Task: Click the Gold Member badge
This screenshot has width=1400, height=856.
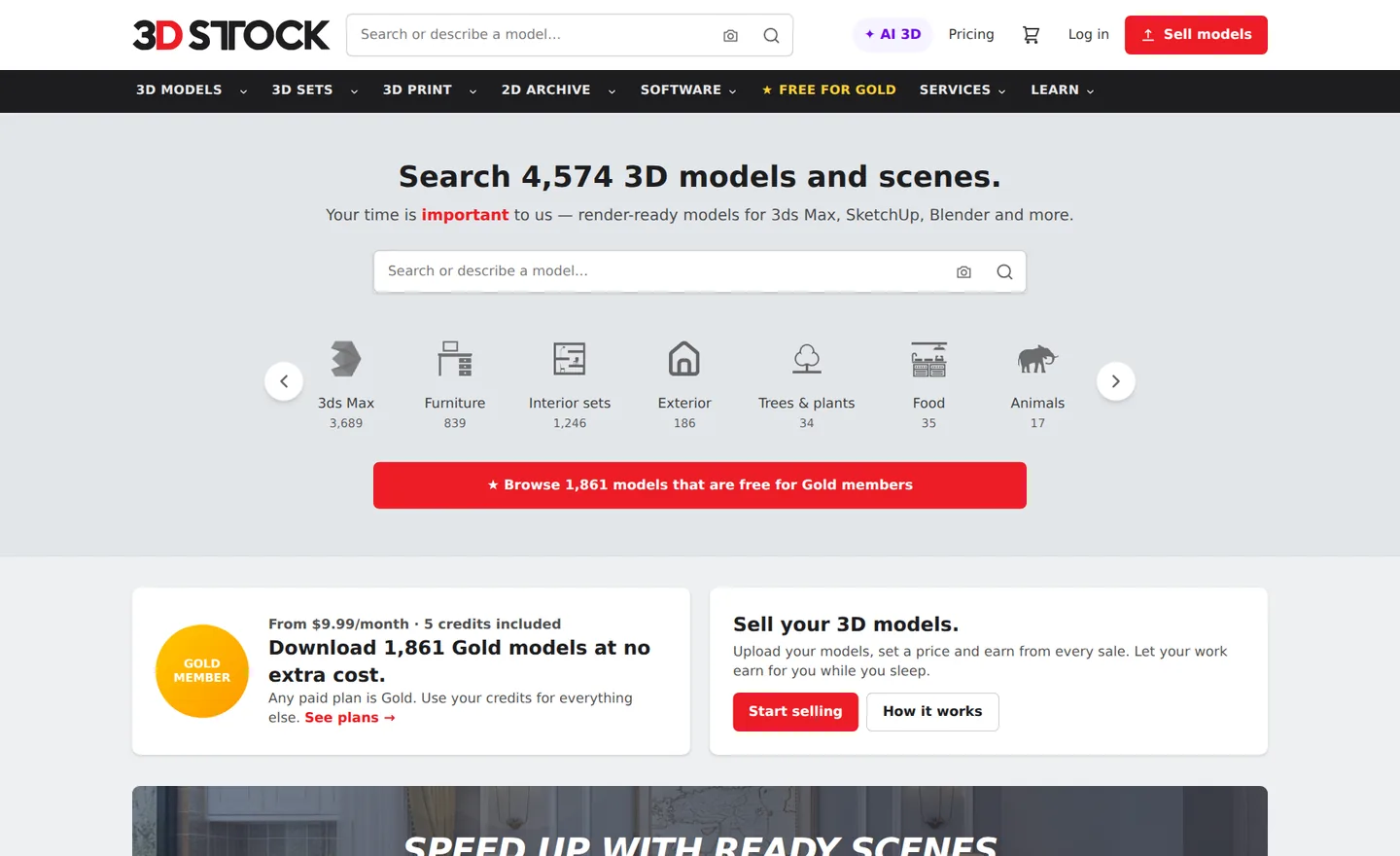Action: [202, 671]
